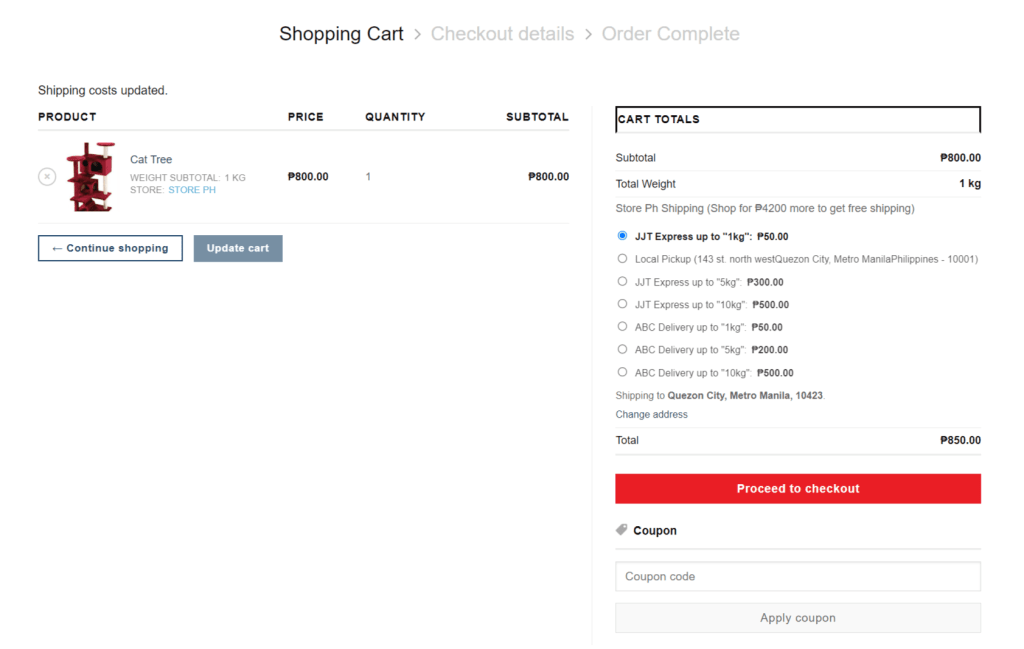Select ABC Delivery up to 1kg
The height and width of the screenshot is (649, 1024).
(x=623, y=327)
